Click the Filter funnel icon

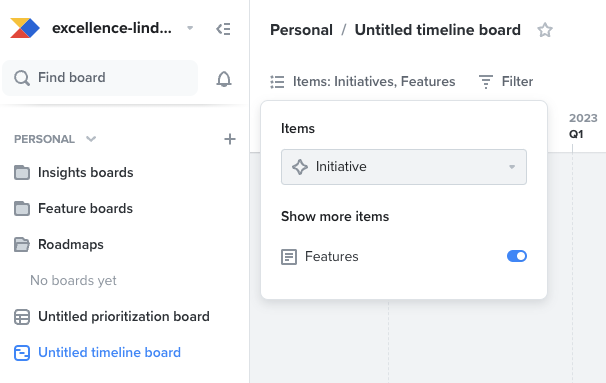(x=486, y=82)
